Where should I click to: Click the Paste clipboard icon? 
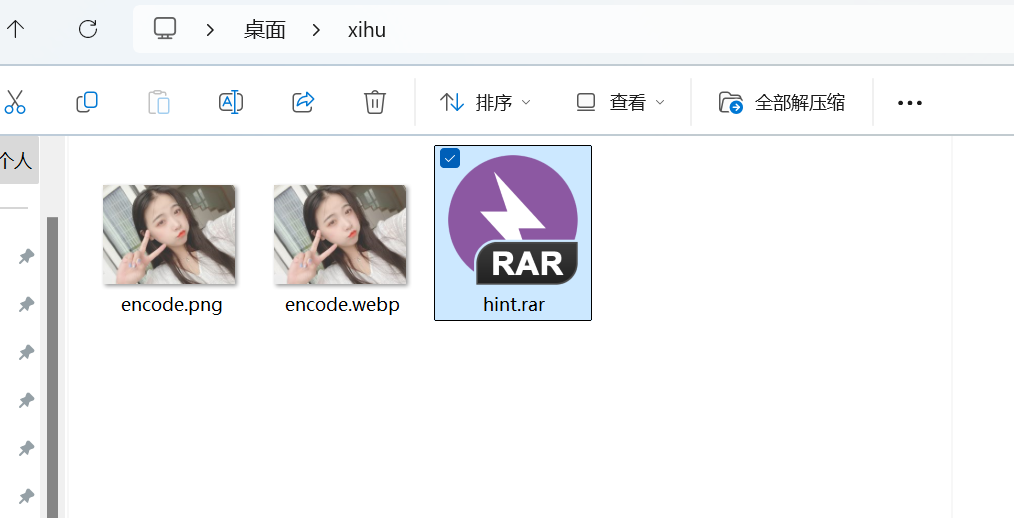[x=158, y=102]
